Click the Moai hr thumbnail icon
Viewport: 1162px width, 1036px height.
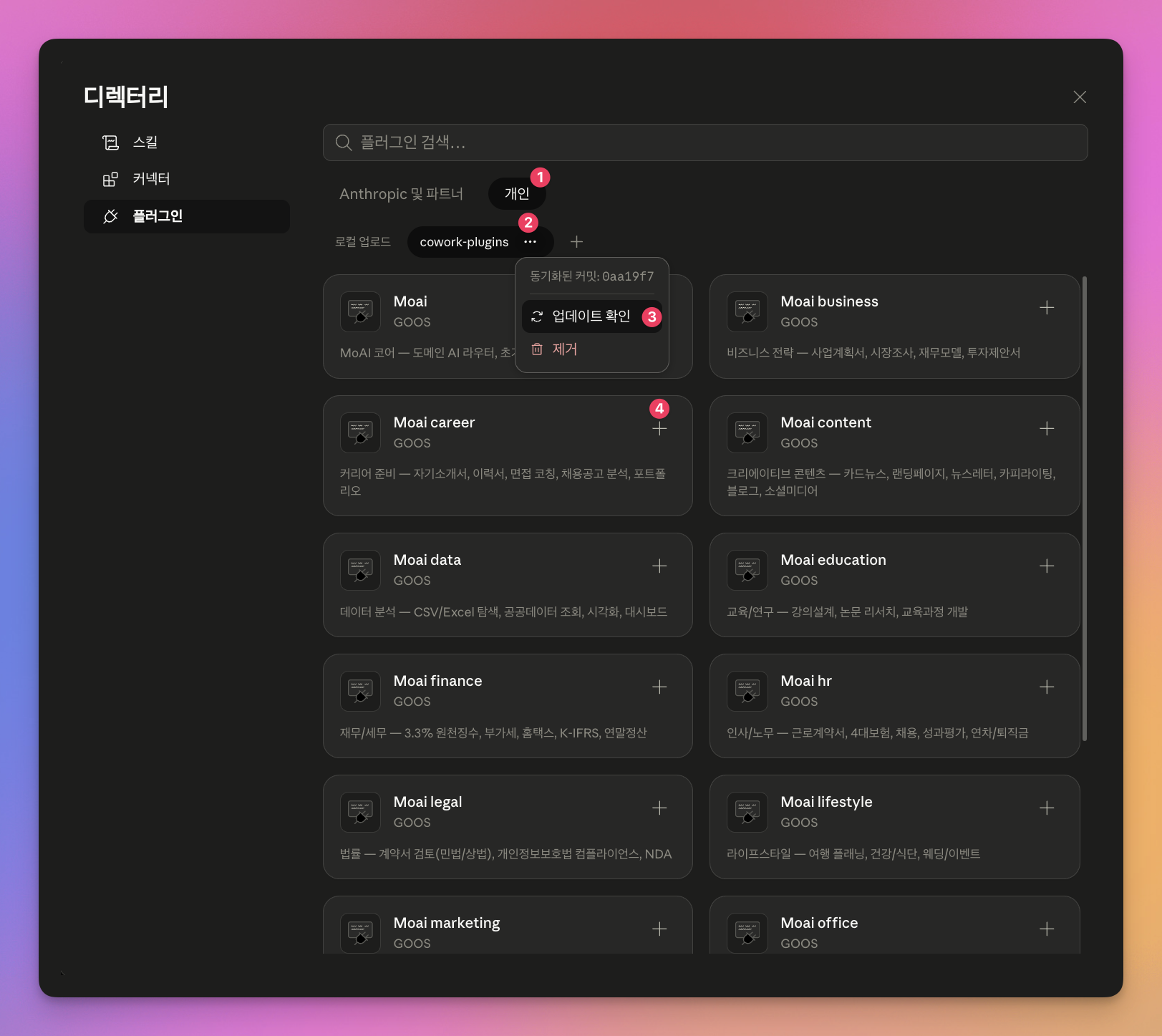[x=747, y=691]
